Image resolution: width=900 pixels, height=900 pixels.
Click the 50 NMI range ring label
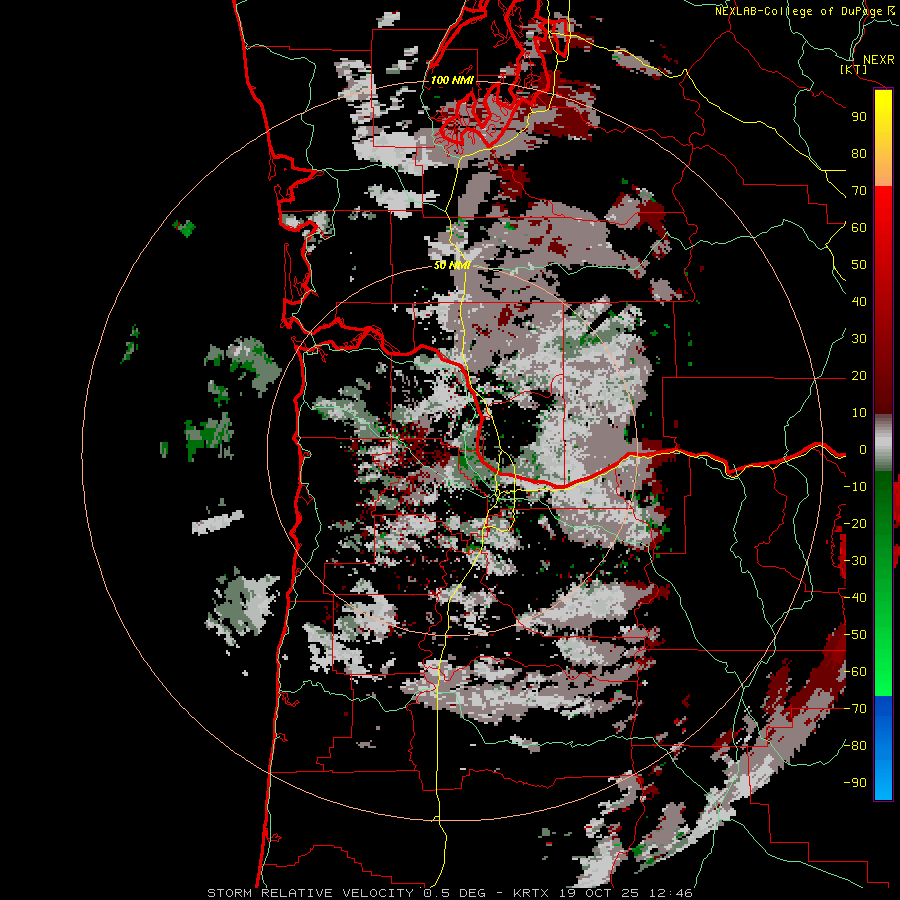452,265
